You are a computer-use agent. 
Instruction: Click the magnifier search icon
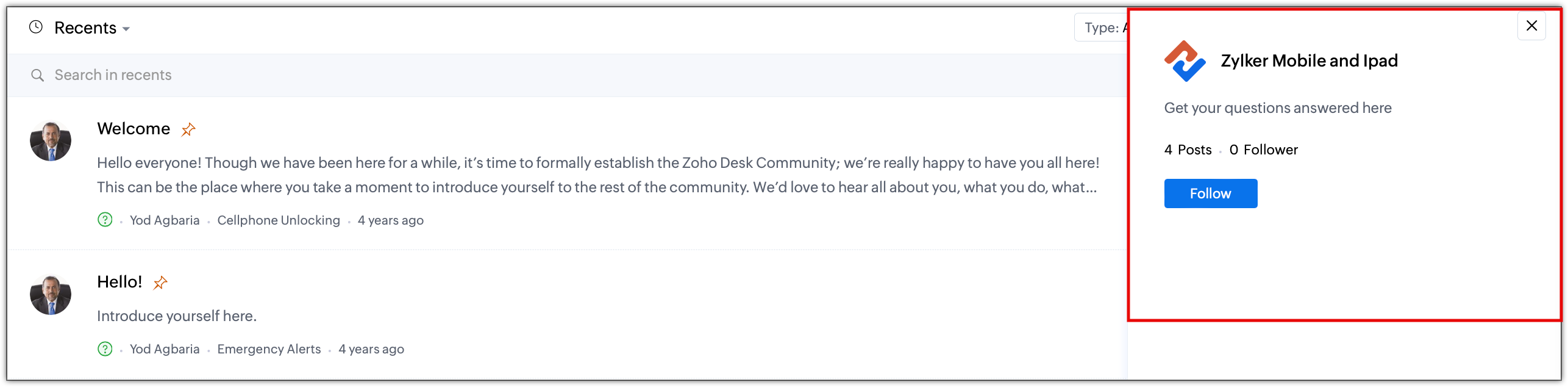(38, 75)
